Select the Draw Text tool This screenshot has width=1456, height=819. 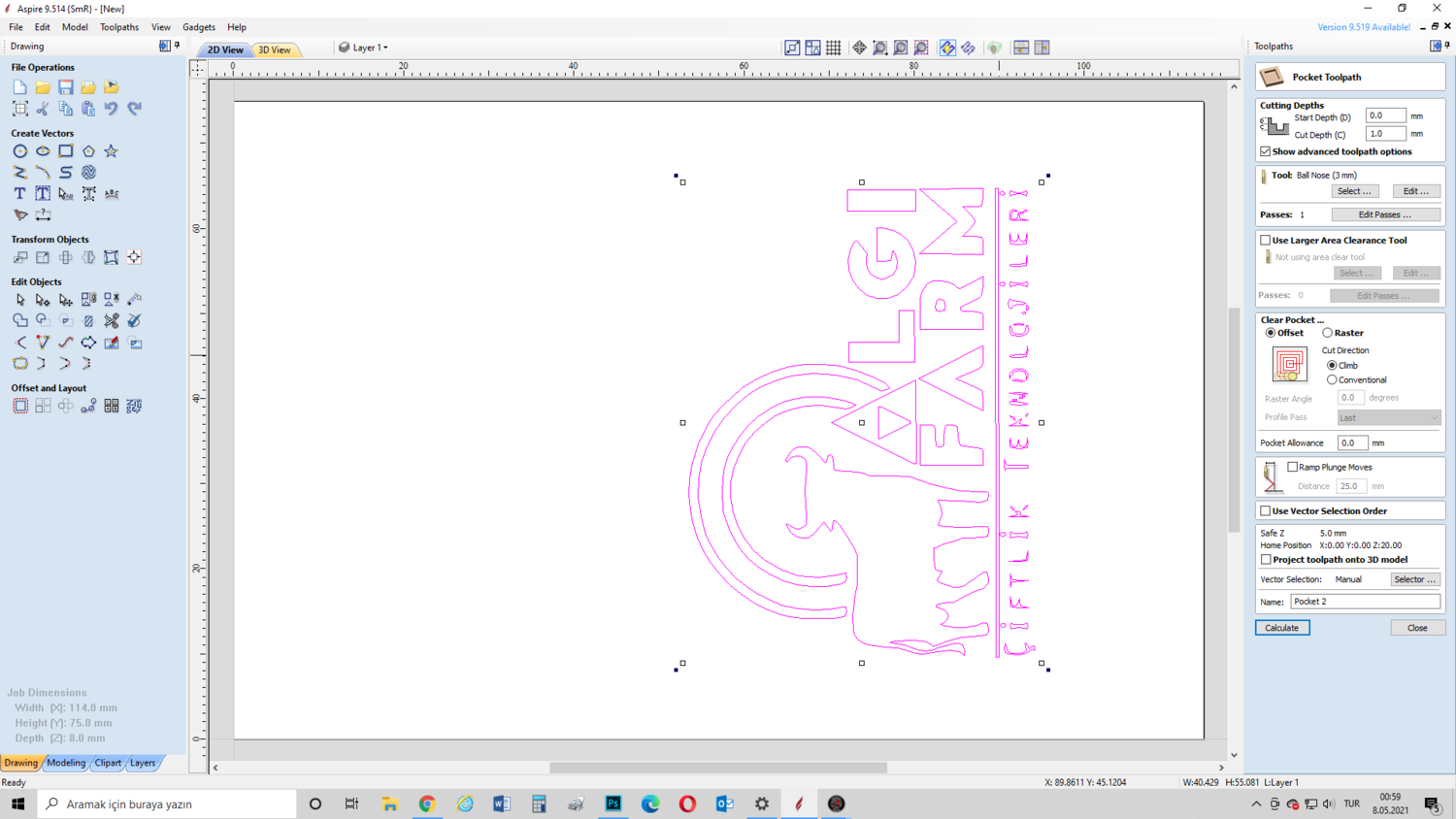(19, 194)
